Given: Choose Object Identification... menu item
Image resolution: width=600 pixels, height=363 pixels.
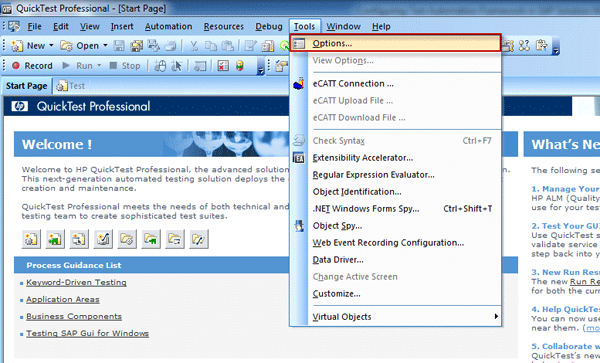Looking at the screenshot, I should click(395, 192).
